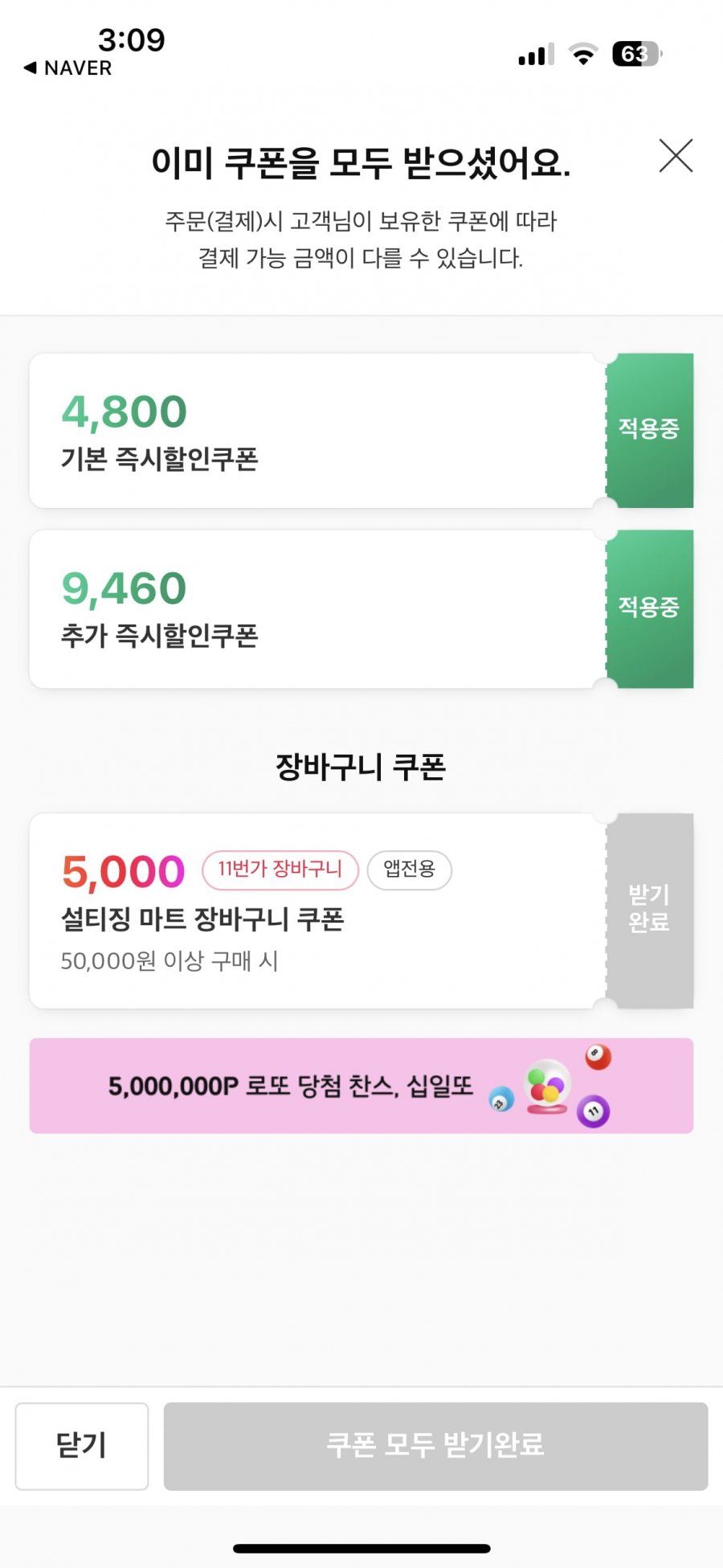This screenshot has height=1568, width=723.
Task: Close the coupon popup with X icon
Action: (676, 156)
